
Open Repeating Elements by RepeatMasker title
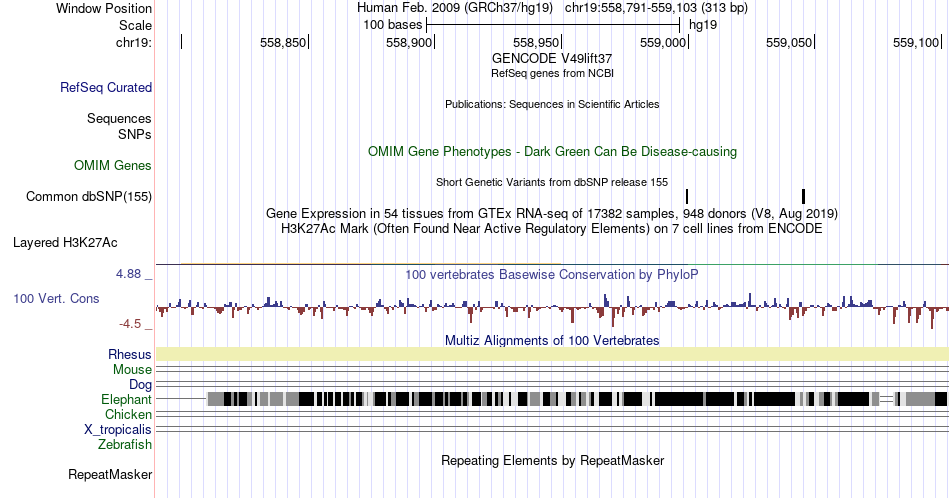tap(552, 460)
